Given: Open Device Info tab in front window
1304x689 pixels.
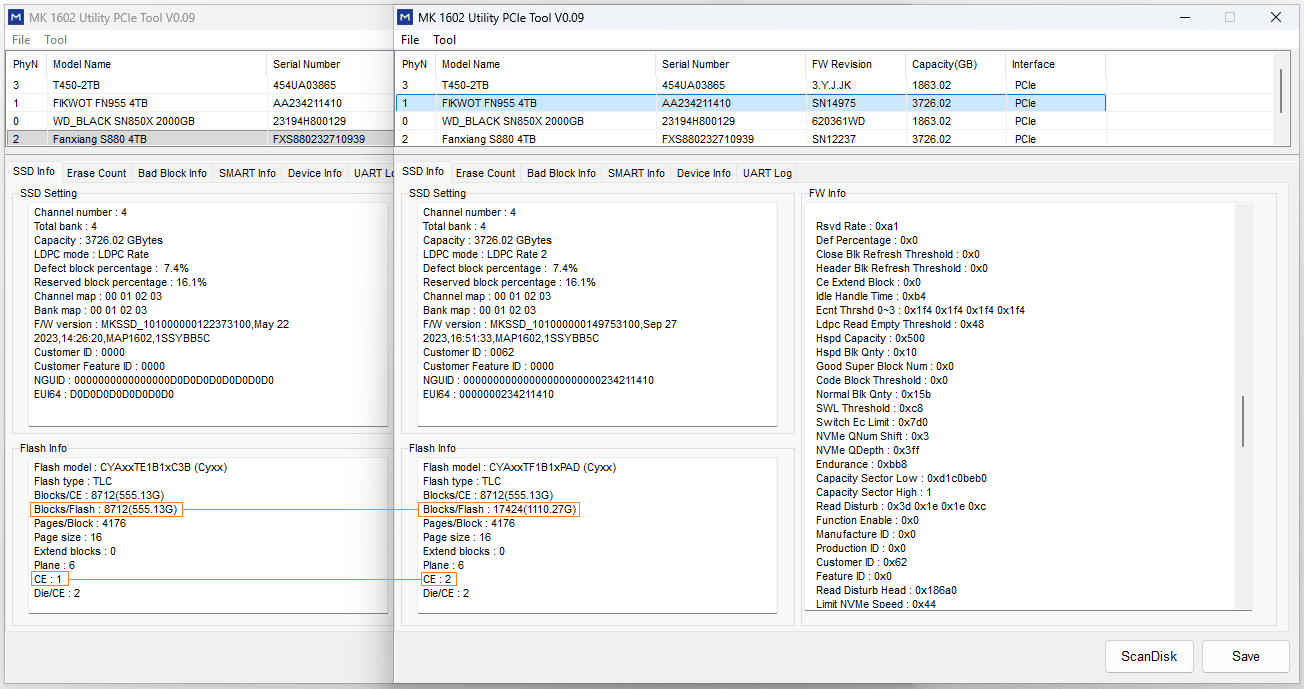Looking at the screenshot, I should [704, 173].
